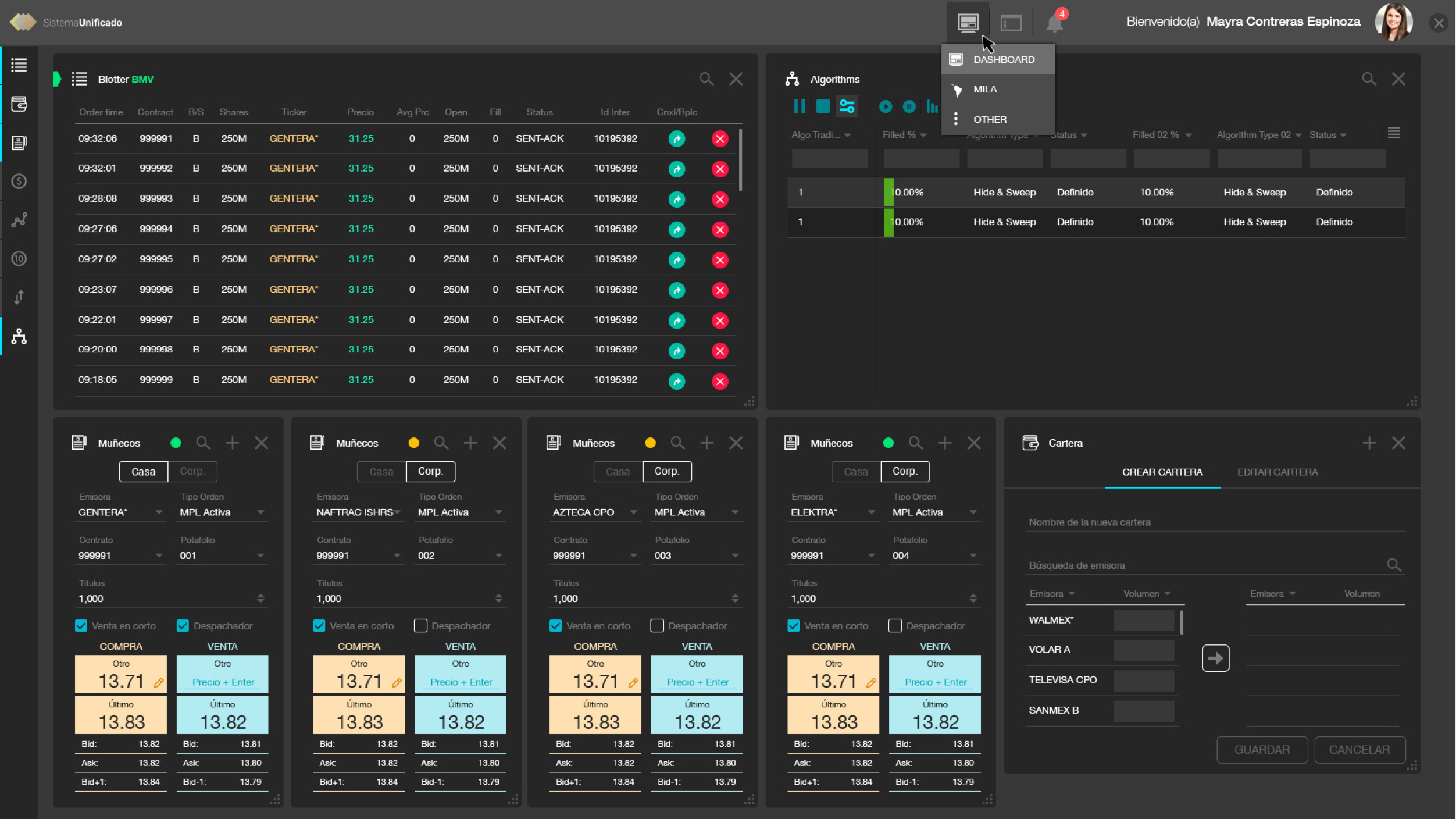Screen dimensions: 1456x819
Task: Select Corp. in the GENTERA Muñecos panel
Action: pyautogui.click(x=192, y=472)
